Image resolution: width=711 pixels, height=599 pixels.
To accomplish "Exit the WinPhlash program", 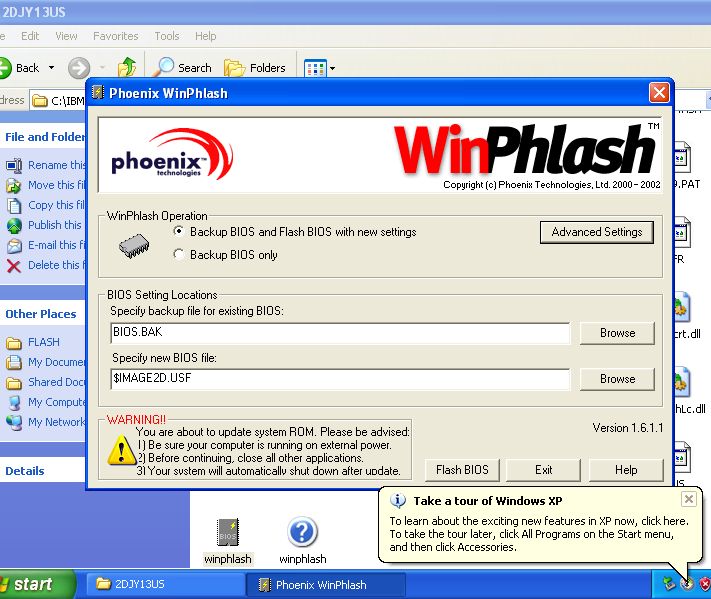I will pos(543,470).
